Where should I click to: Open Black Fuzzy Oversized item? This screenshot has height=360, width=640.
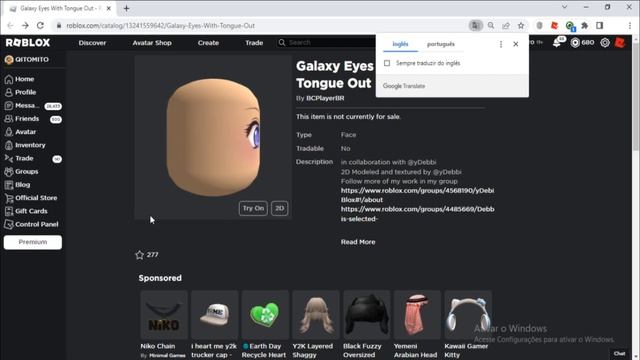coord(367,324)
